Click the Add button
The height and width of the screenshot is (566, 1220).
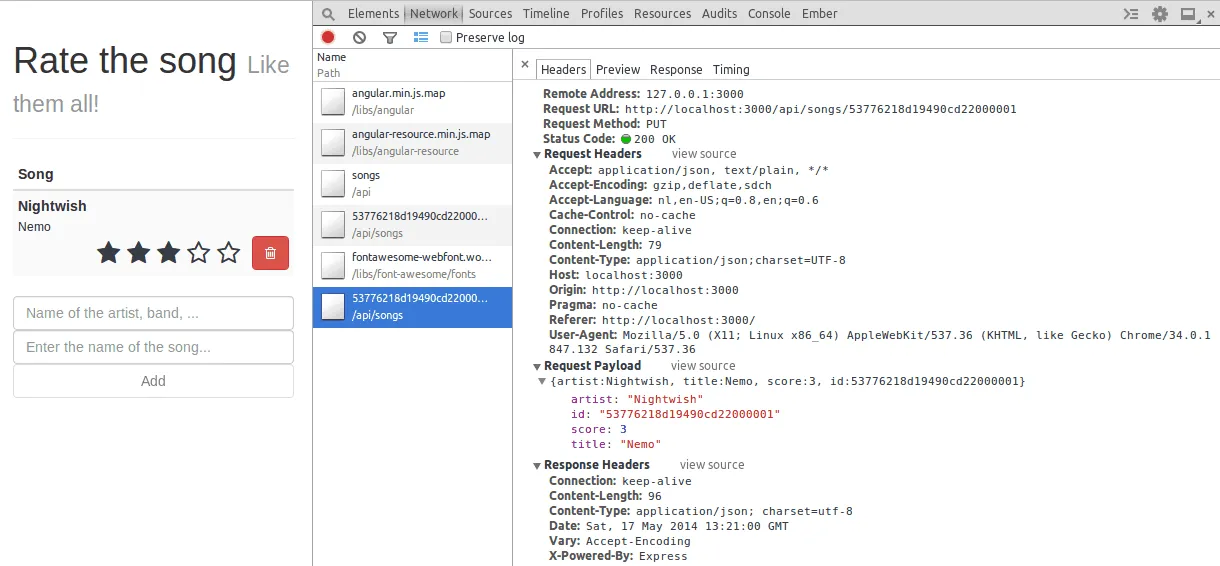[x=153, y=381]
